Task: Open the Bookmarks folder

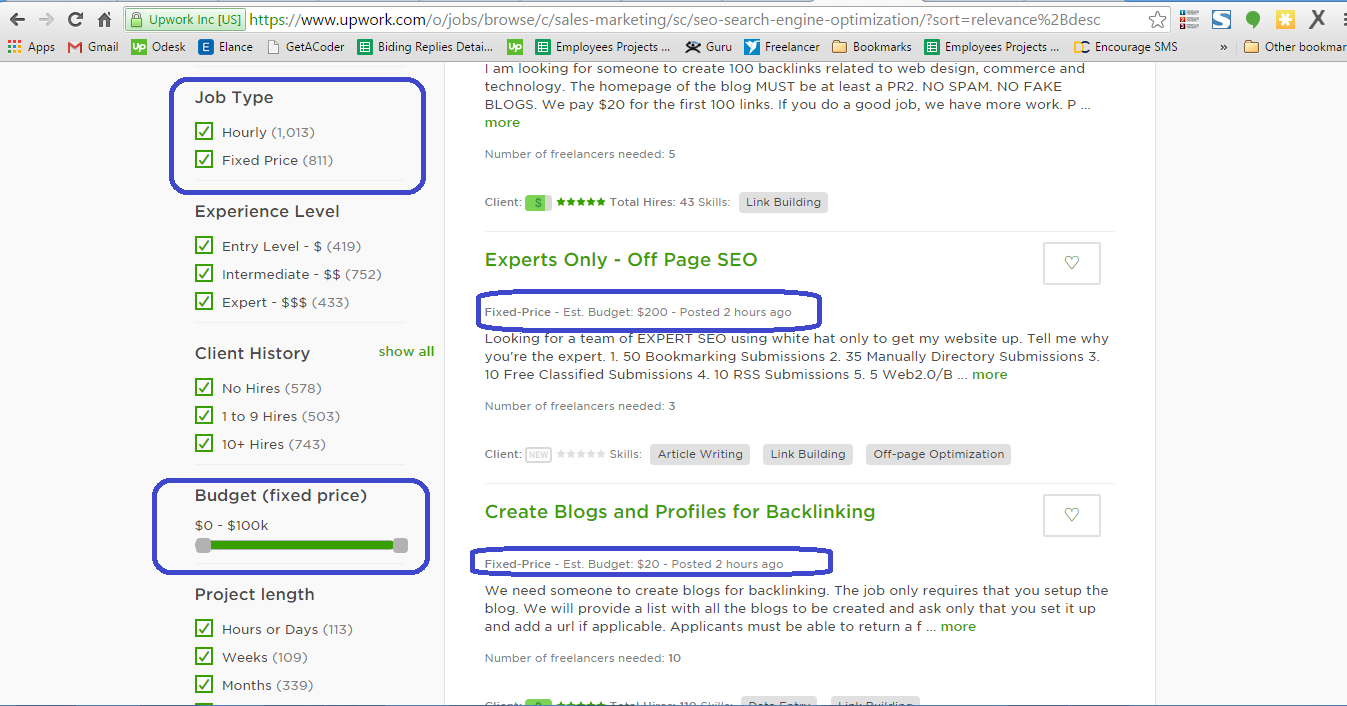Action: coord(872,47)
